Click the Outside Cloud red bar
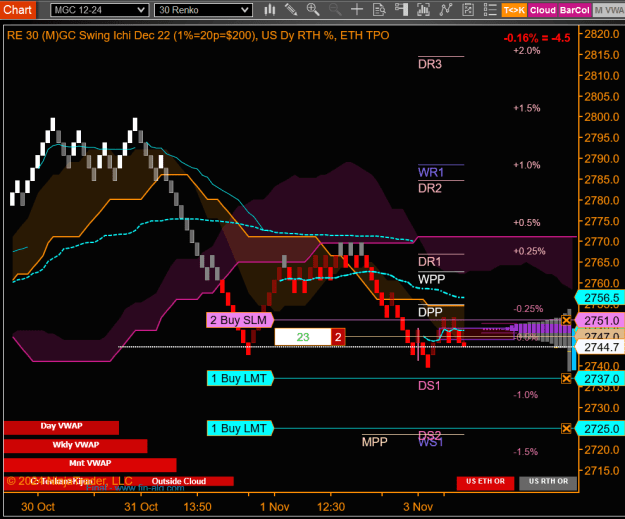Image resolution: width=625 pixels, height=519 pixels. (179, 482)
